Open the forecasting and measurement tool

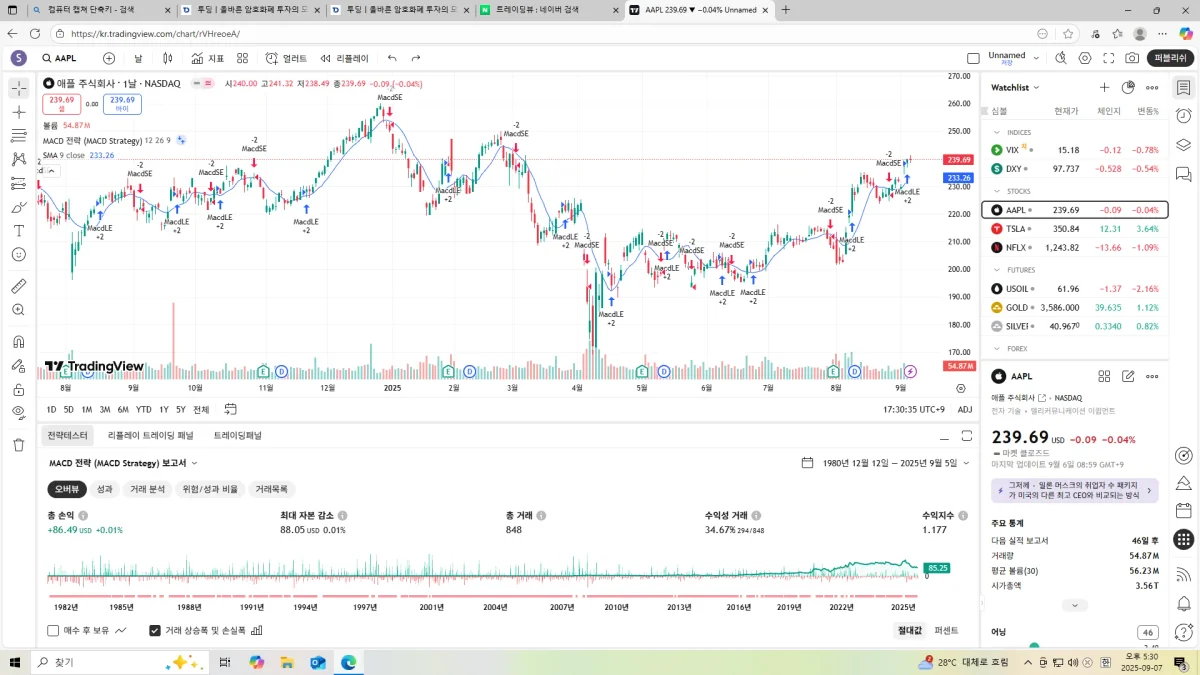[19, 183]
